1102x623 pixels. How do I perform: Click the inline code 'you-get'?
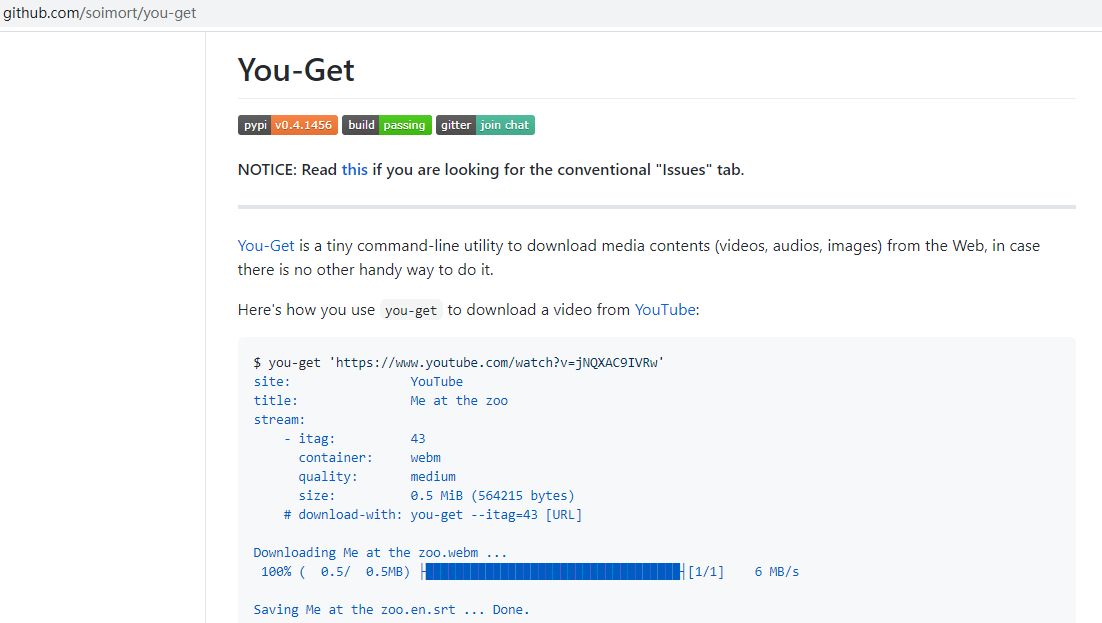pos(411,310)
